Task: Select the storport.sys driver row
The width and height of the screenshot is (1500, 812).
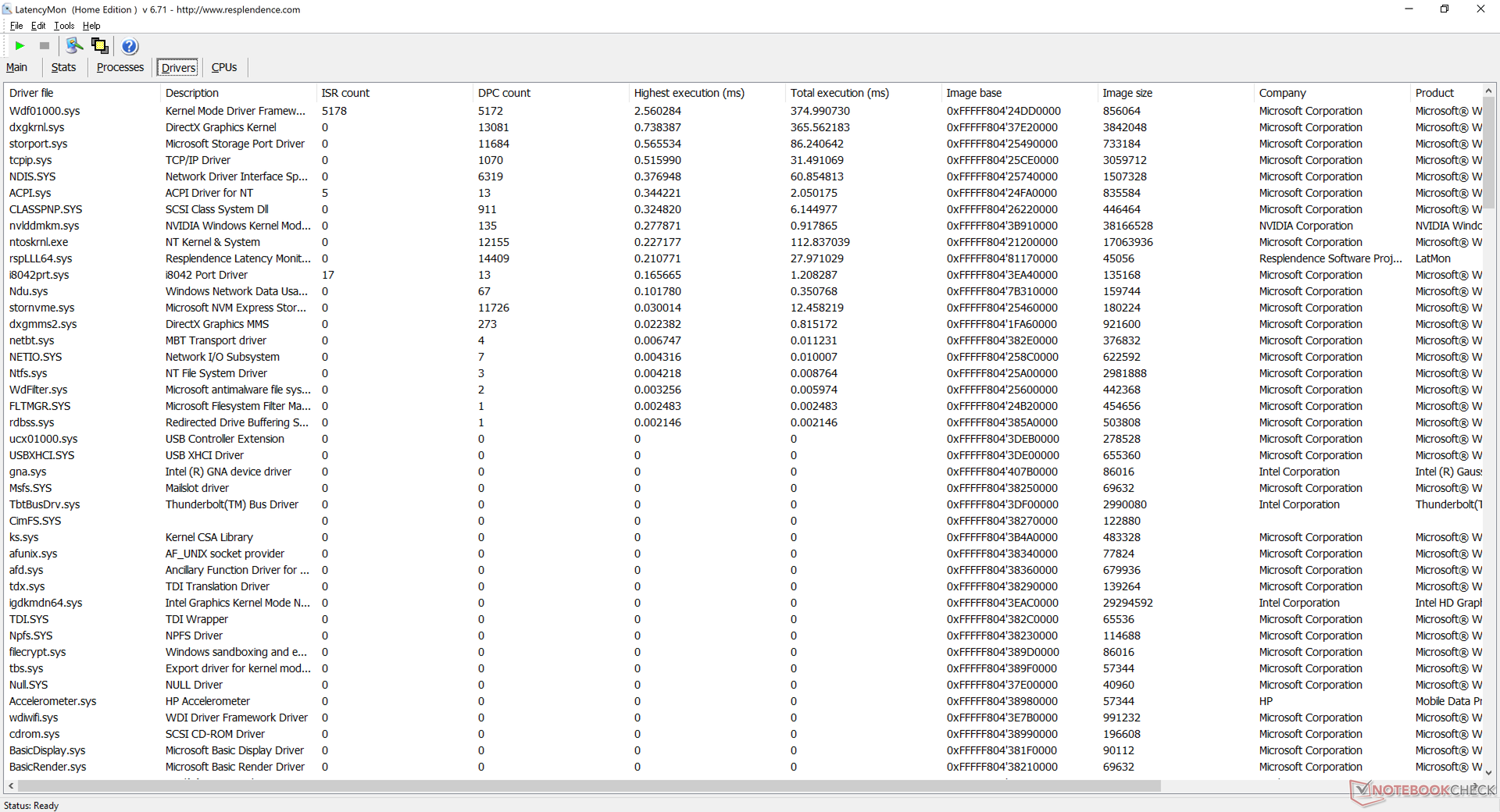Action: (742, 144)
